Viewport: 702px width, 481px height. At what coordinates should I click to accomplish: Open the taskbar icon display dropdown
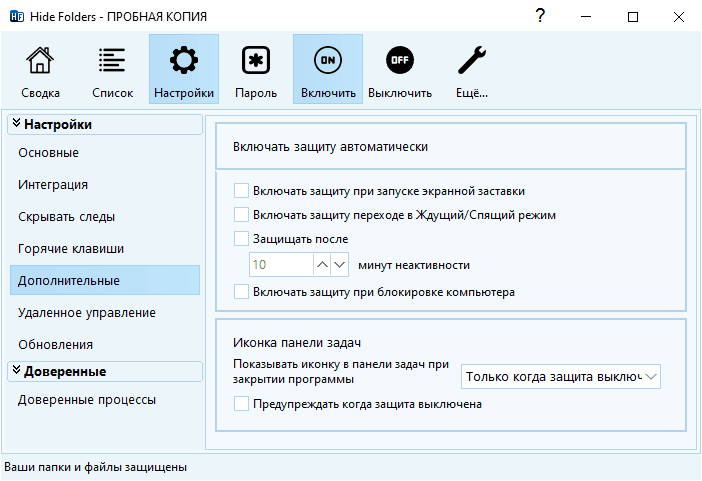pos(561,377)
